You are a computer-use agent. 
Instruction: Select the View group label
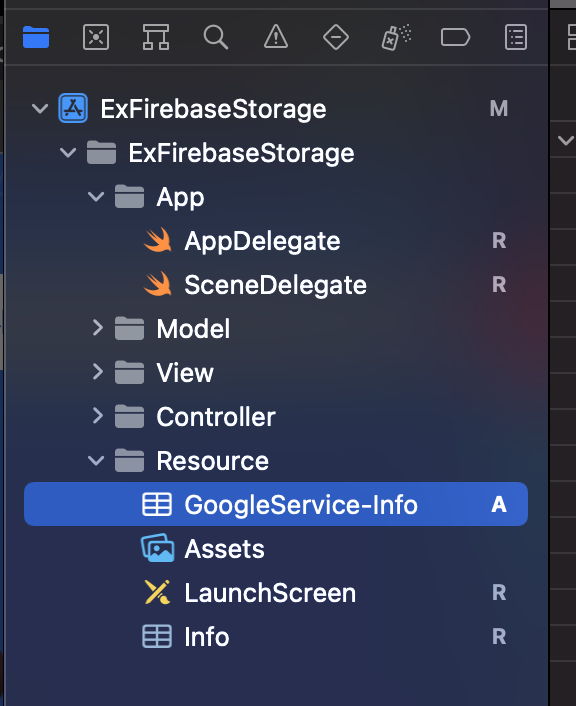point(185,373)
